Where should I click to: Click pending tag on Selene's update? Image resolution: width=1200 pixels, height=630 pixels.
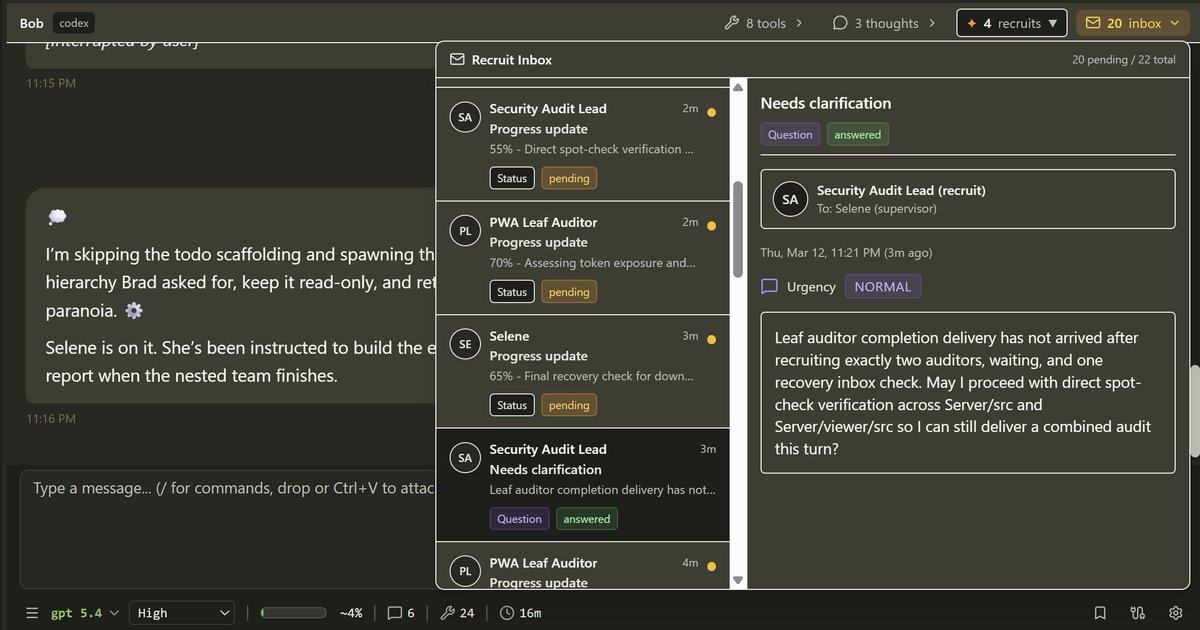click(x=569, y=405)
